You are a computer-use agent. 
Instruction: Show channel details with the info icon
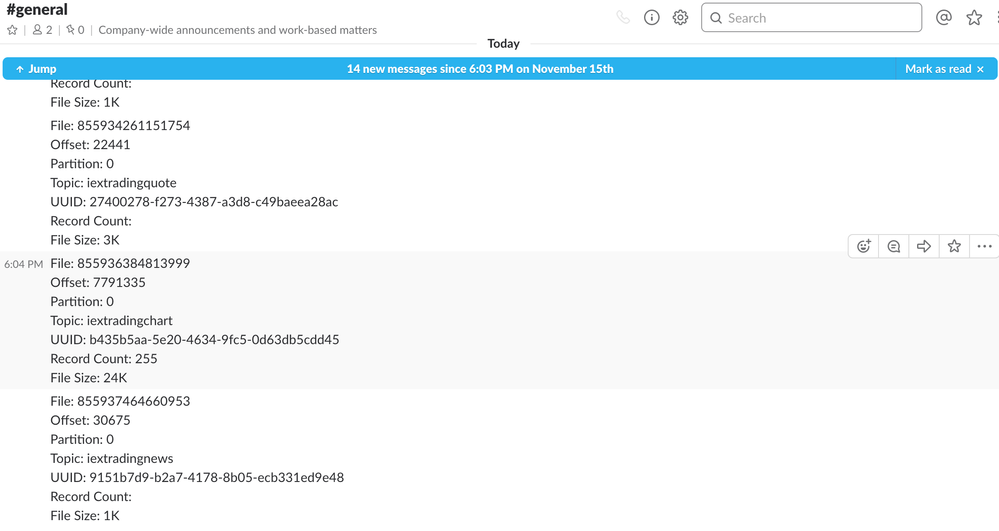pyautogui.click(x=652, y=17)
